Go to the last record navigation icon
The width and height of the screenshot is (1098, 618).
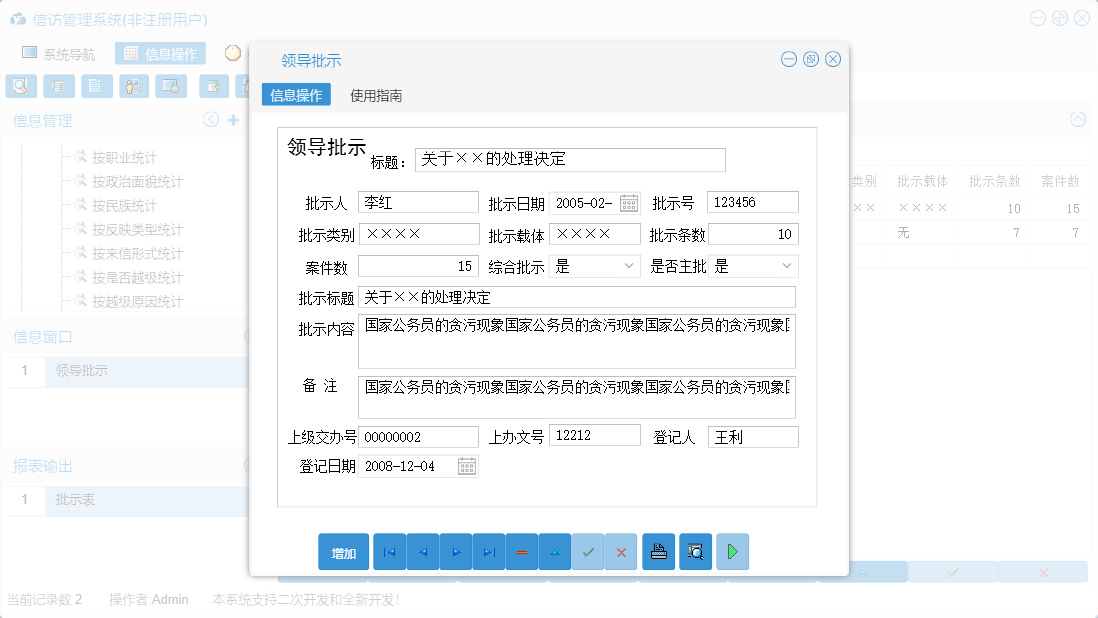point(488,551)
